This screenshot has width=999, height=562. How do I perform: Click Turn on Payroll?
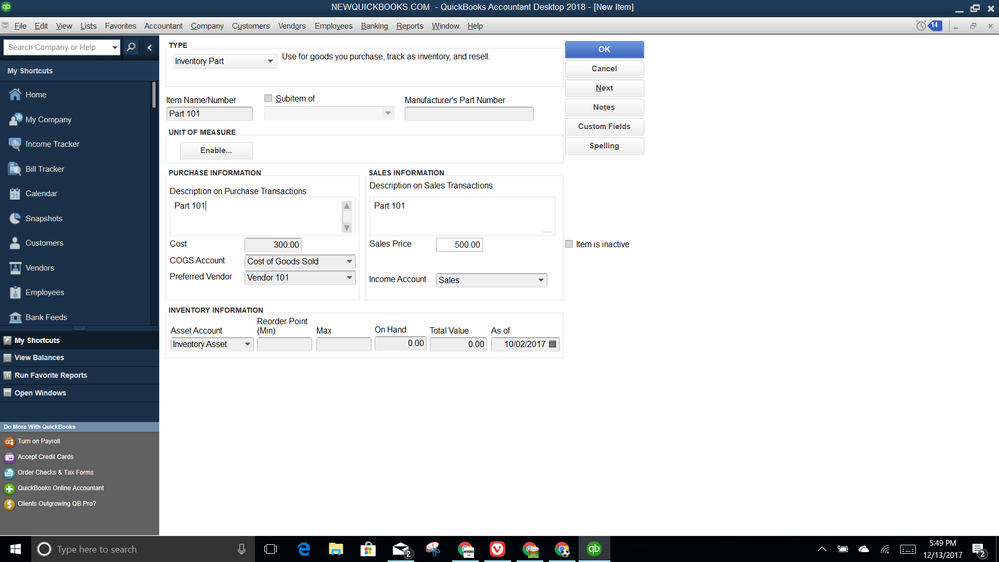pyautogui.click(x=38, y=441)
